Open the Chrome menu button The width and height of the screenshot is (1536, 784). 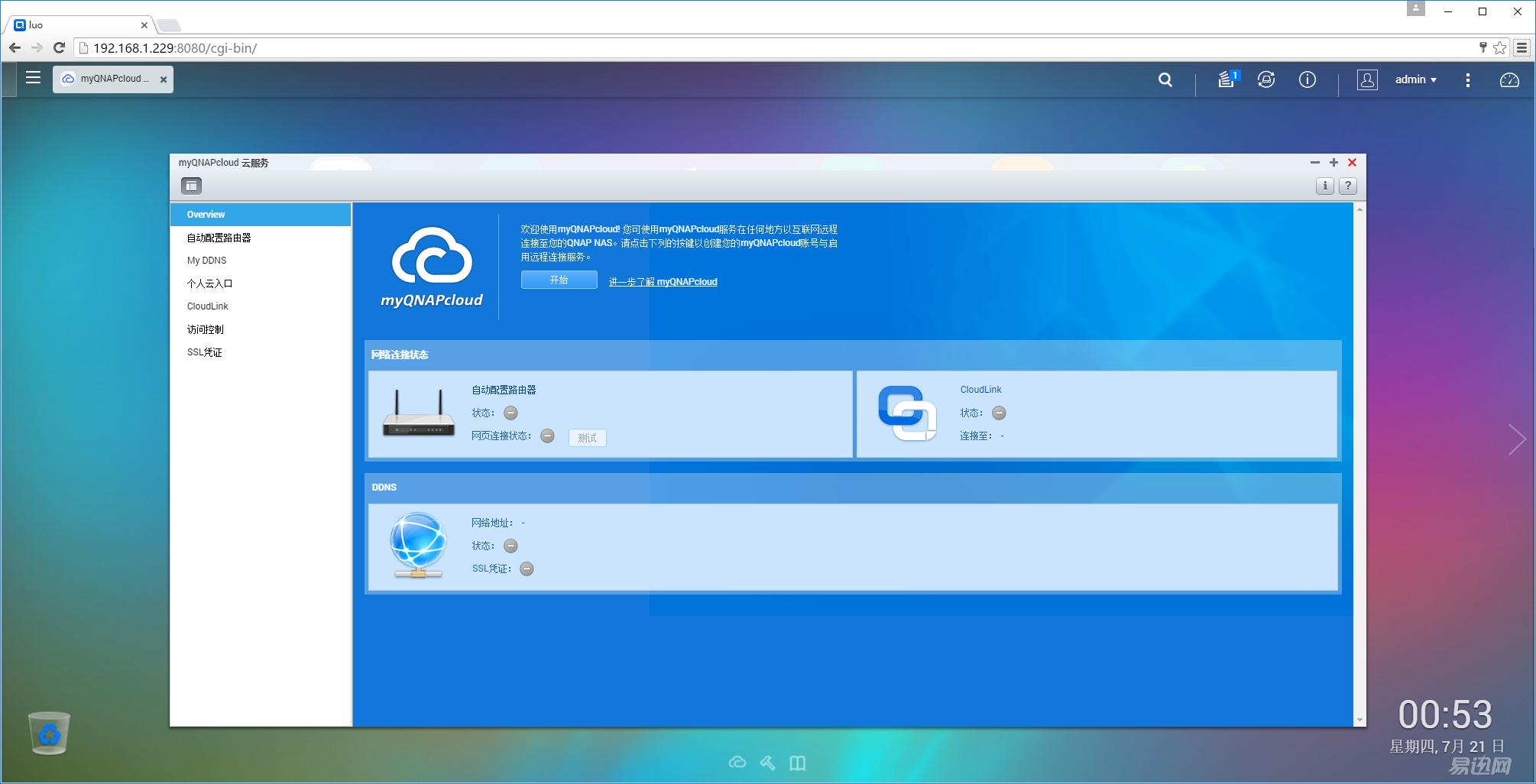pyautogui.click(x=1521, y=48)
